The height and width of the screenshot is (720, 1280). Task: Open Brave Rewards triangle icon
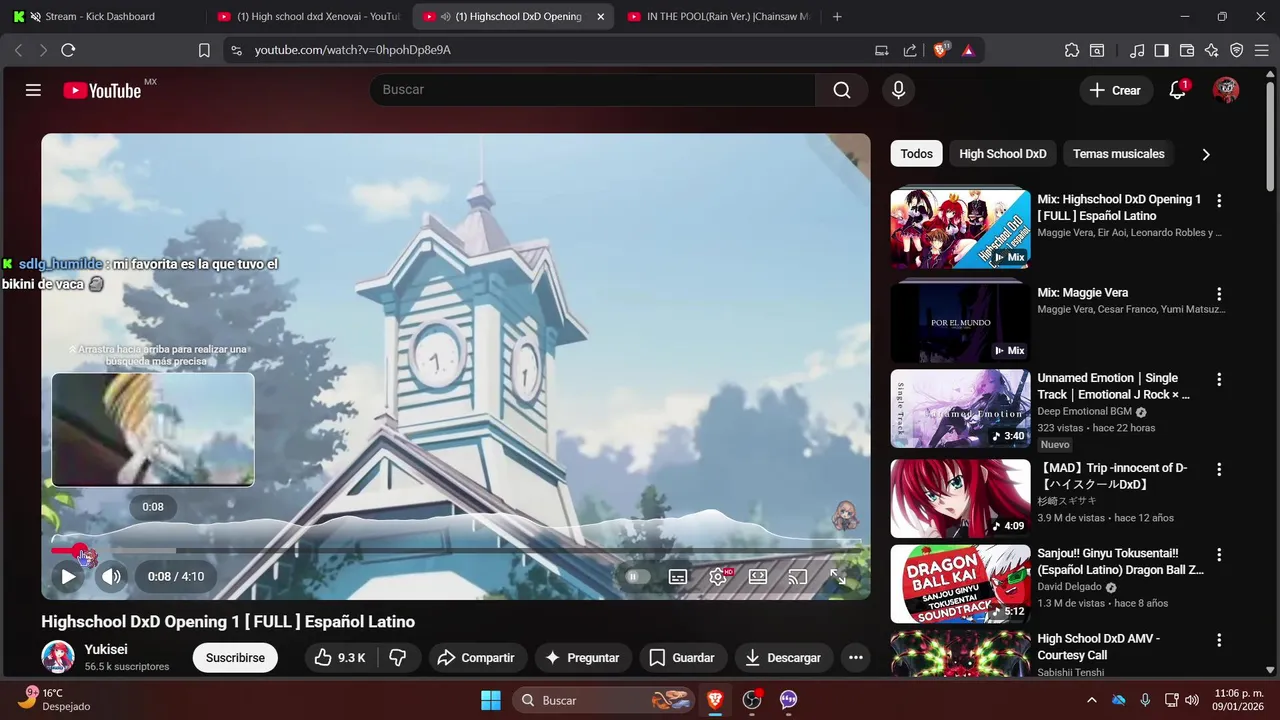pos(968,50)
